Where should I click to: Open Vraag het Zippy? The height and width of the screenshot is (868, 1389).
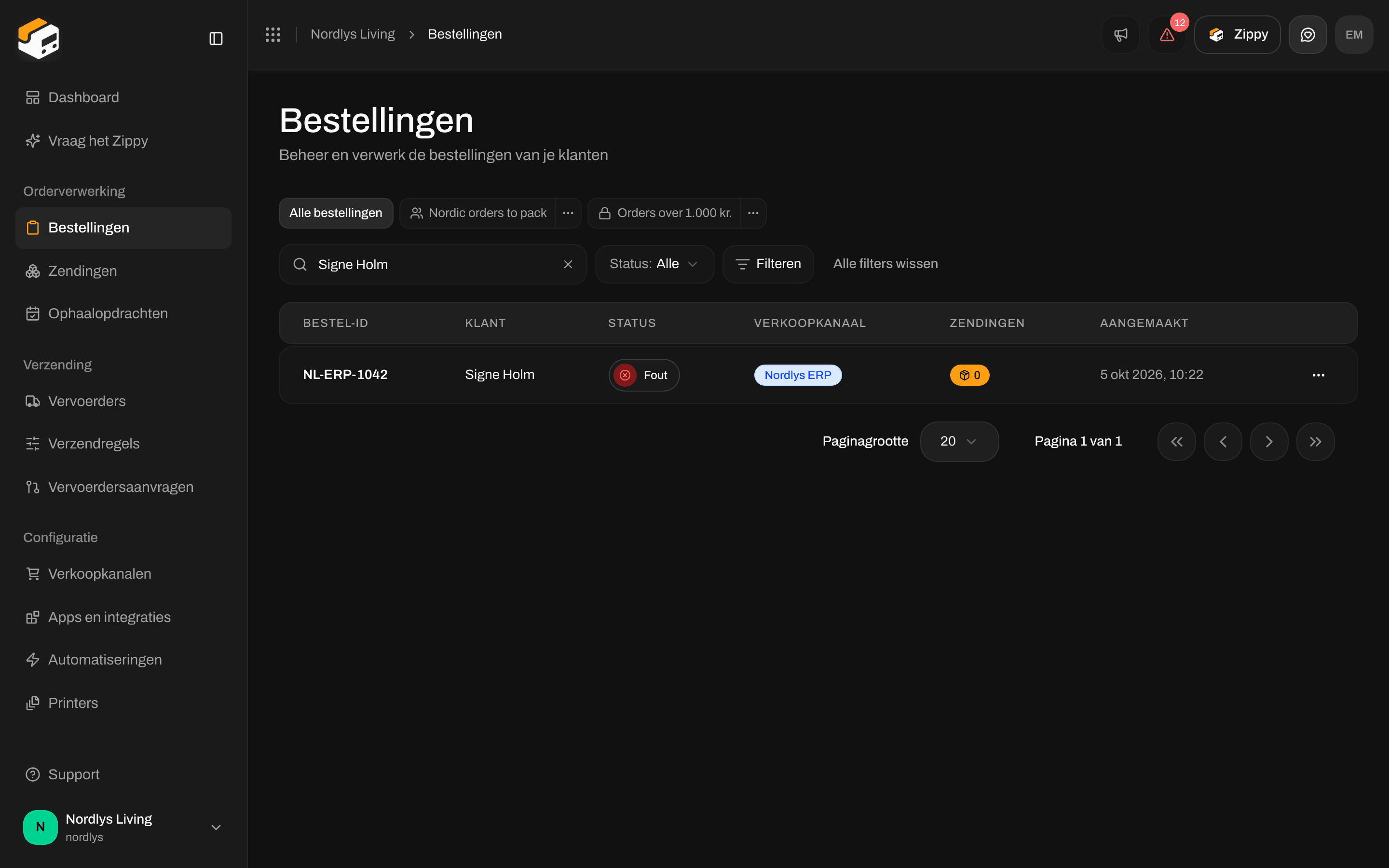(123, 141)
